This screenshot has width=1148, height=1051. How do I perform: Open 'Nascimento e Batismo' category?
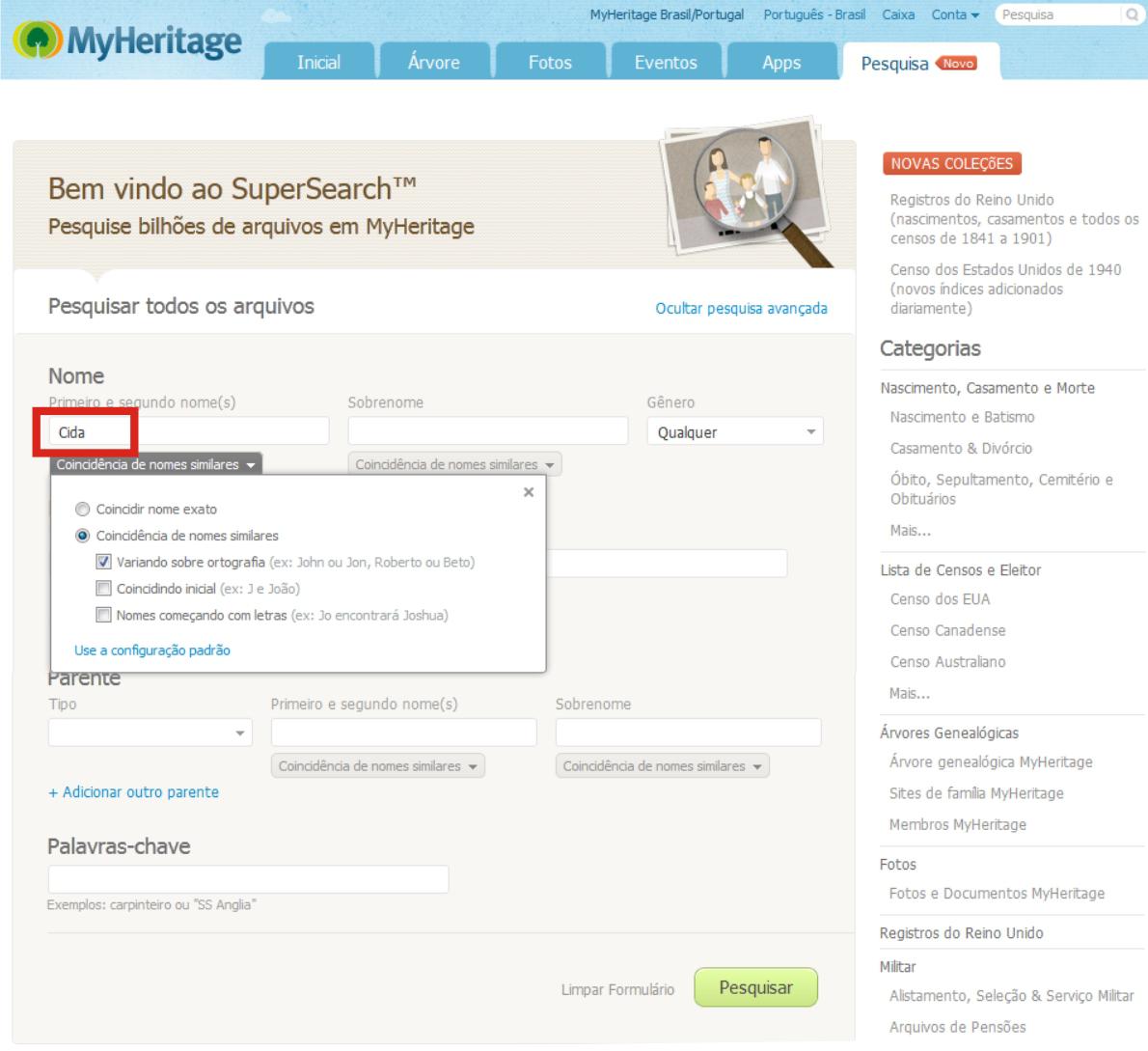tap(962, 417)
